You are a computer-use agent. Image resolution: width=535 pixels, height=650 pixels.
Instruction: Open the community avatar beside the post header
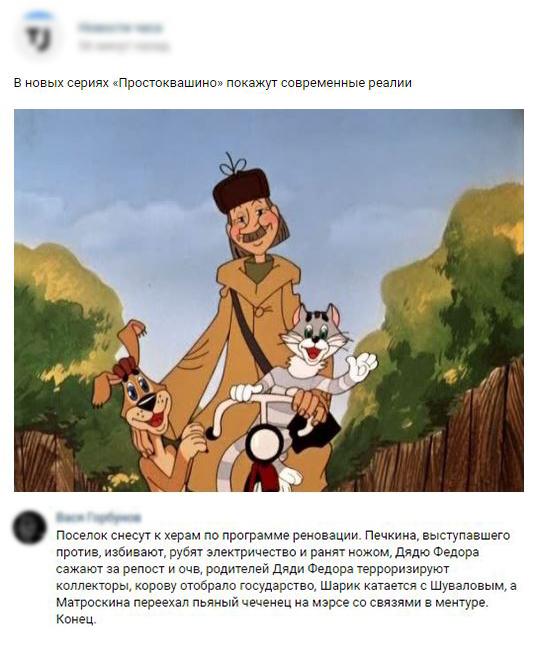click(x=38, y=36)
